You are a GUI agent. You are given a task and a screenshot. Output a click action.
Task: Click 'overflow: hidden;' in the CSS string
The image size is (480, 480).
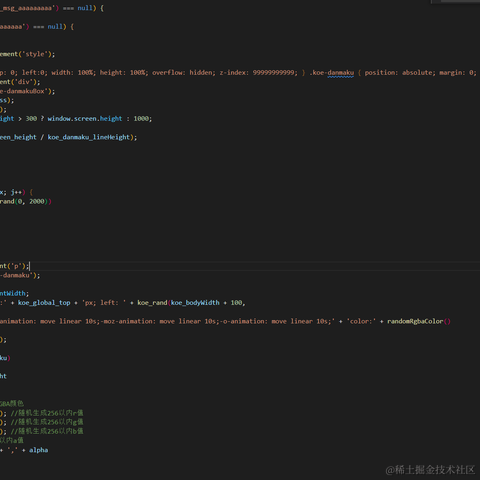click(x=184, y=72)
